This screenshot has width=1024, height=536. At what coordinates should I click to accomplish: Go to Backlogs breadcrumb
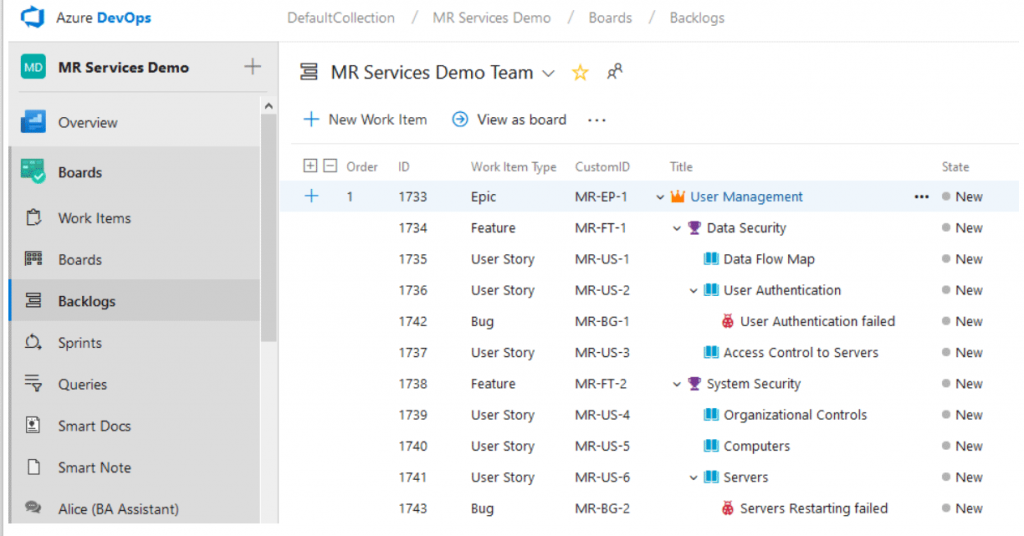[x=697, y=18]
